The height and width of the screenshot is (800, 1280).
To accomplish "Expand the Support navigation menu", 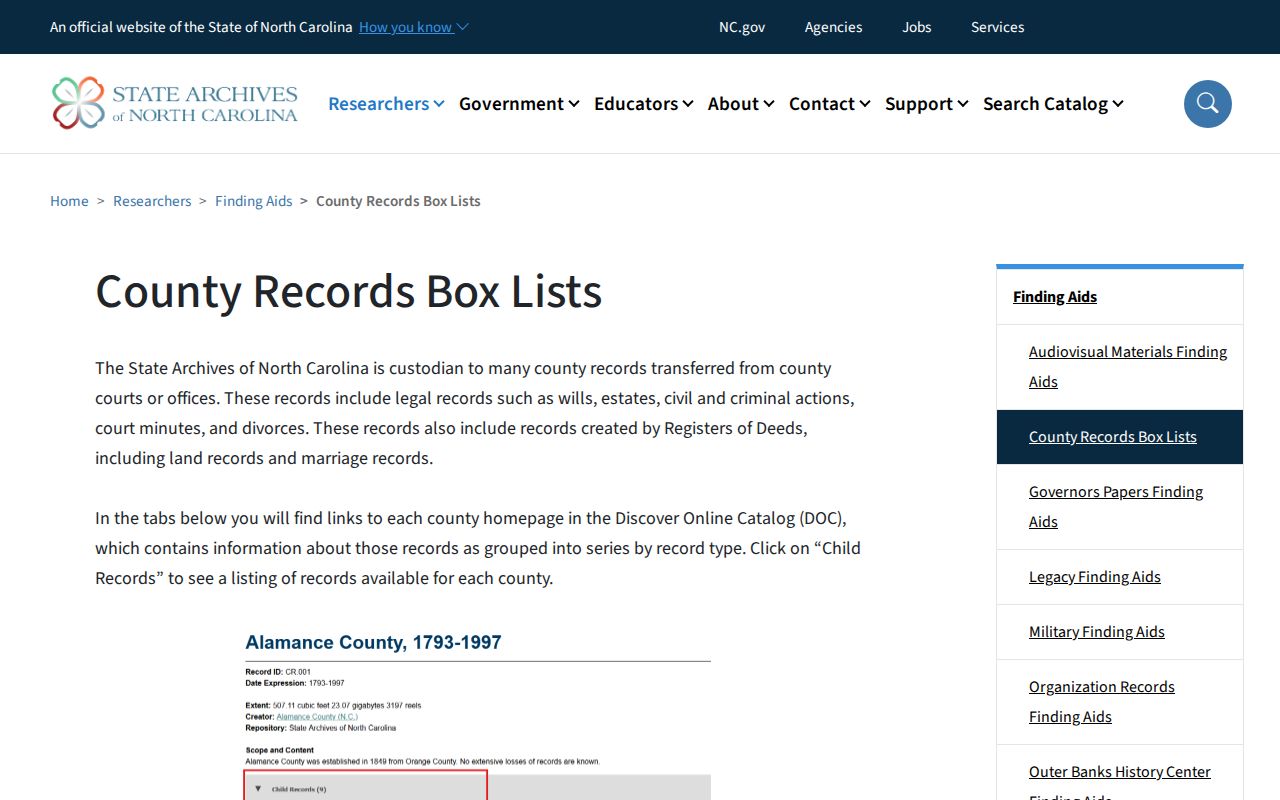I will 926,104.
